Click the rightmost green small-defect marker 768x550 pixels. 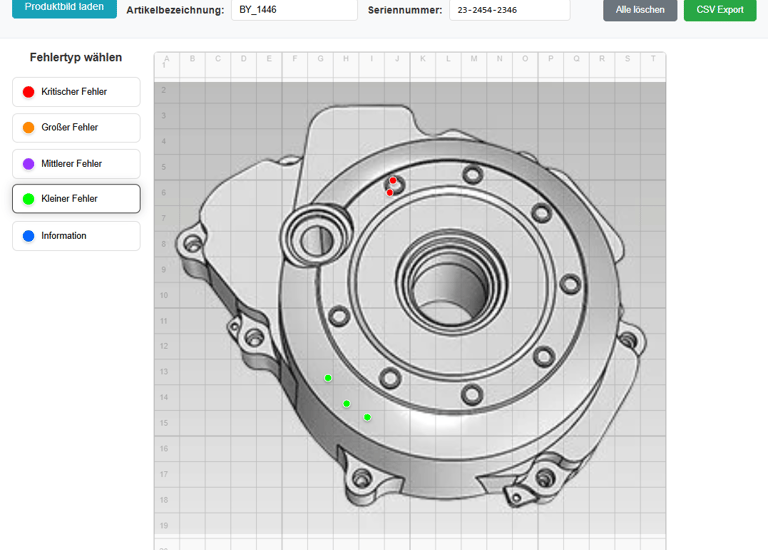(x=367, y=417)
